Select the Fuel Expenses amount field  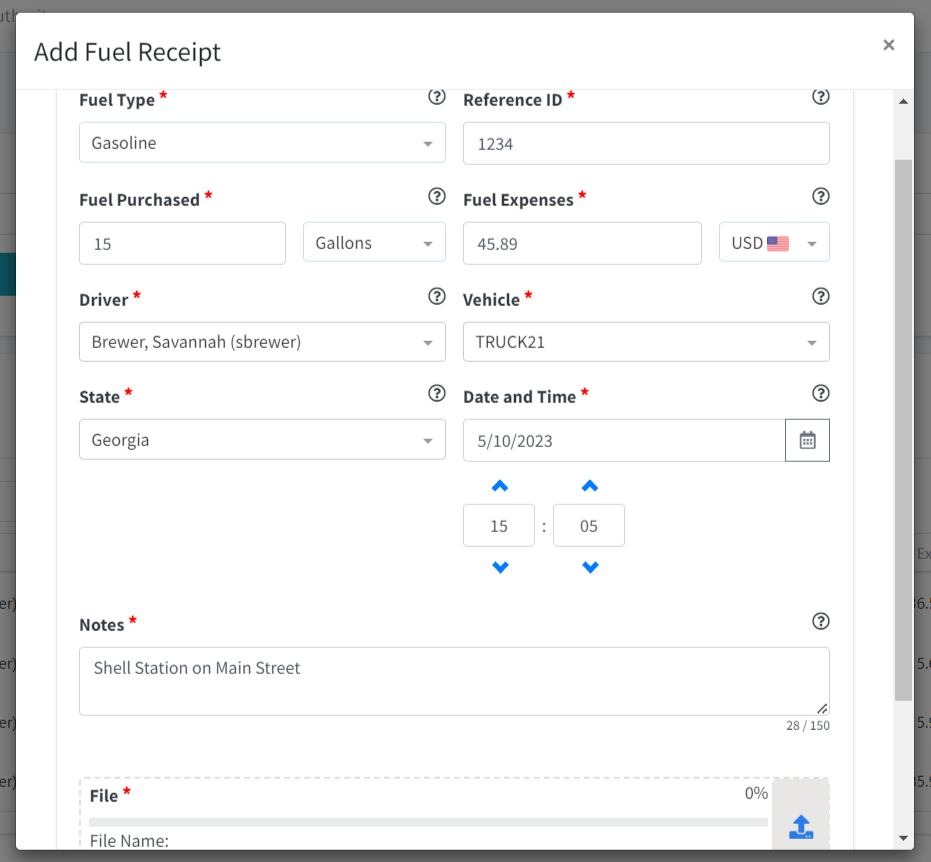tap(582, 243)
